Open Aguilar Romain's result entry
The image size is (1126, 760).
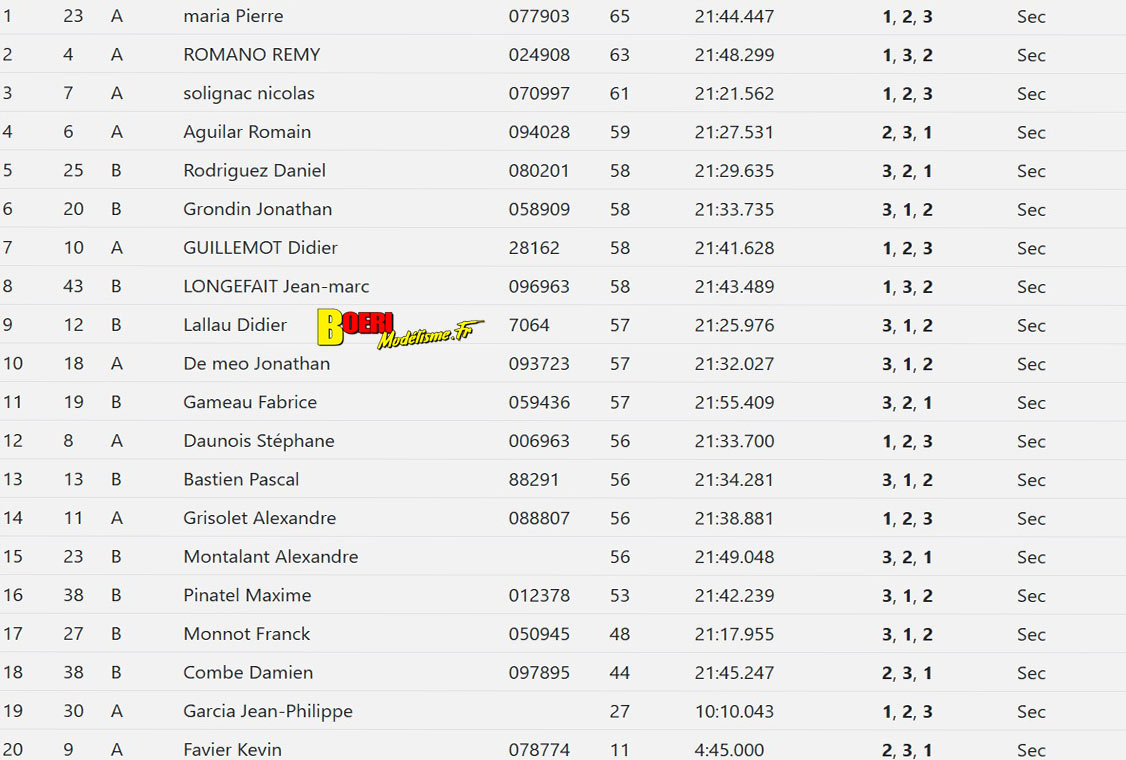247,132
